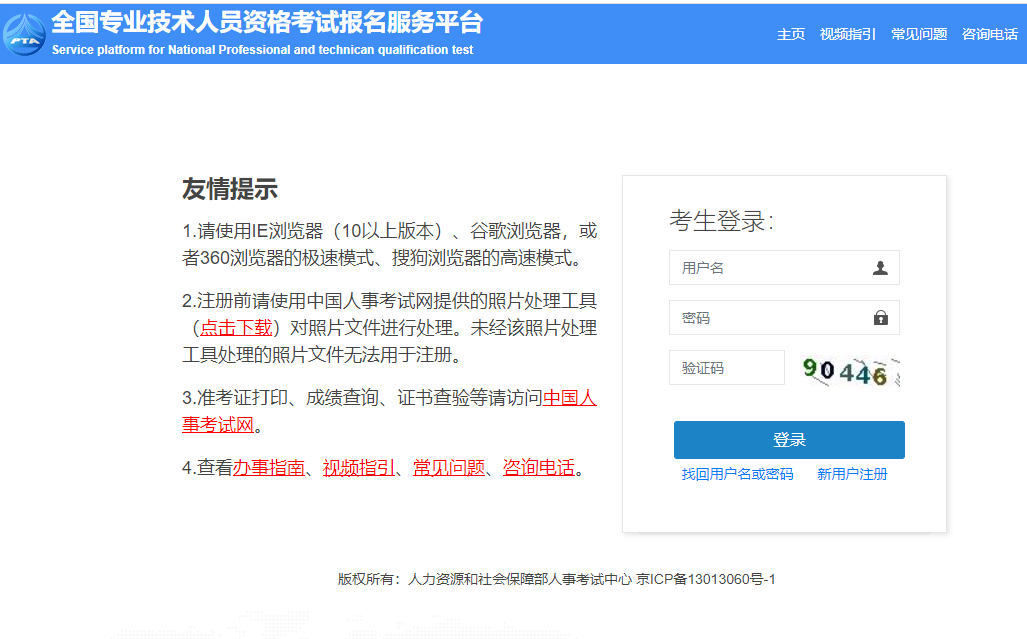Click the 新用户注册 link
Image resolution: width=1027 pixels, height=639 pixels.
[852, 474]
